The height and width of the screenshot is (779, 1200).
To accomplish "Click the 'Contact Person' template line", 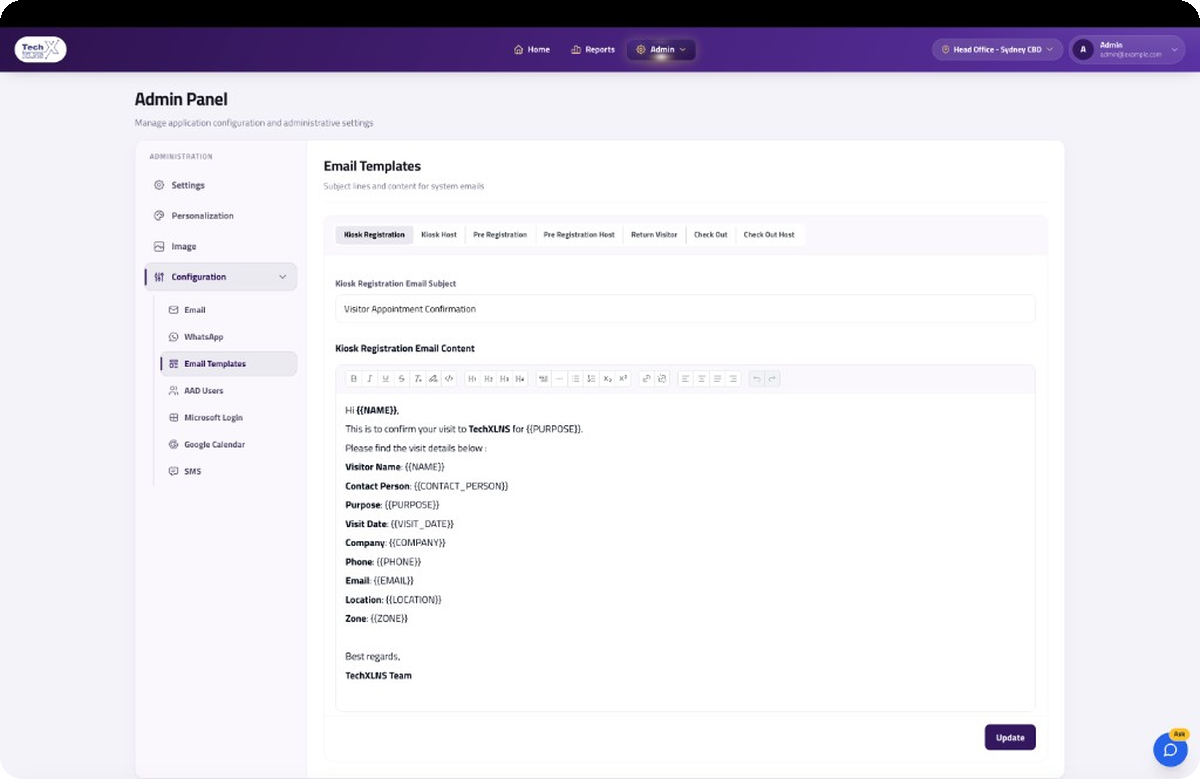I will [x=427, y=486].
